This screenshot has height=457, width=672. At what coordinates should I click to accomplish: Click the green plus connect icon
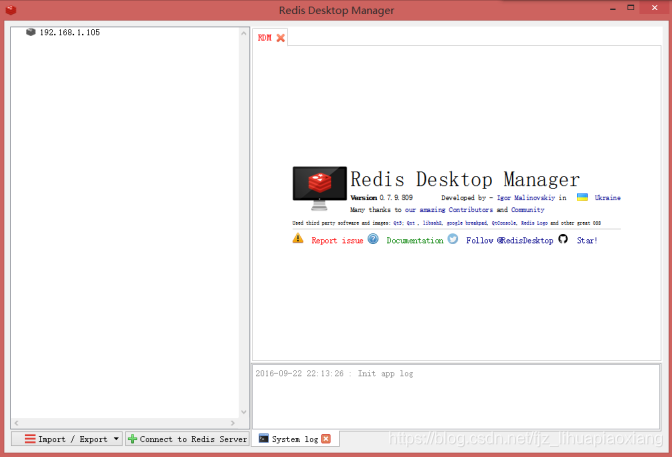tap(132, 439)
